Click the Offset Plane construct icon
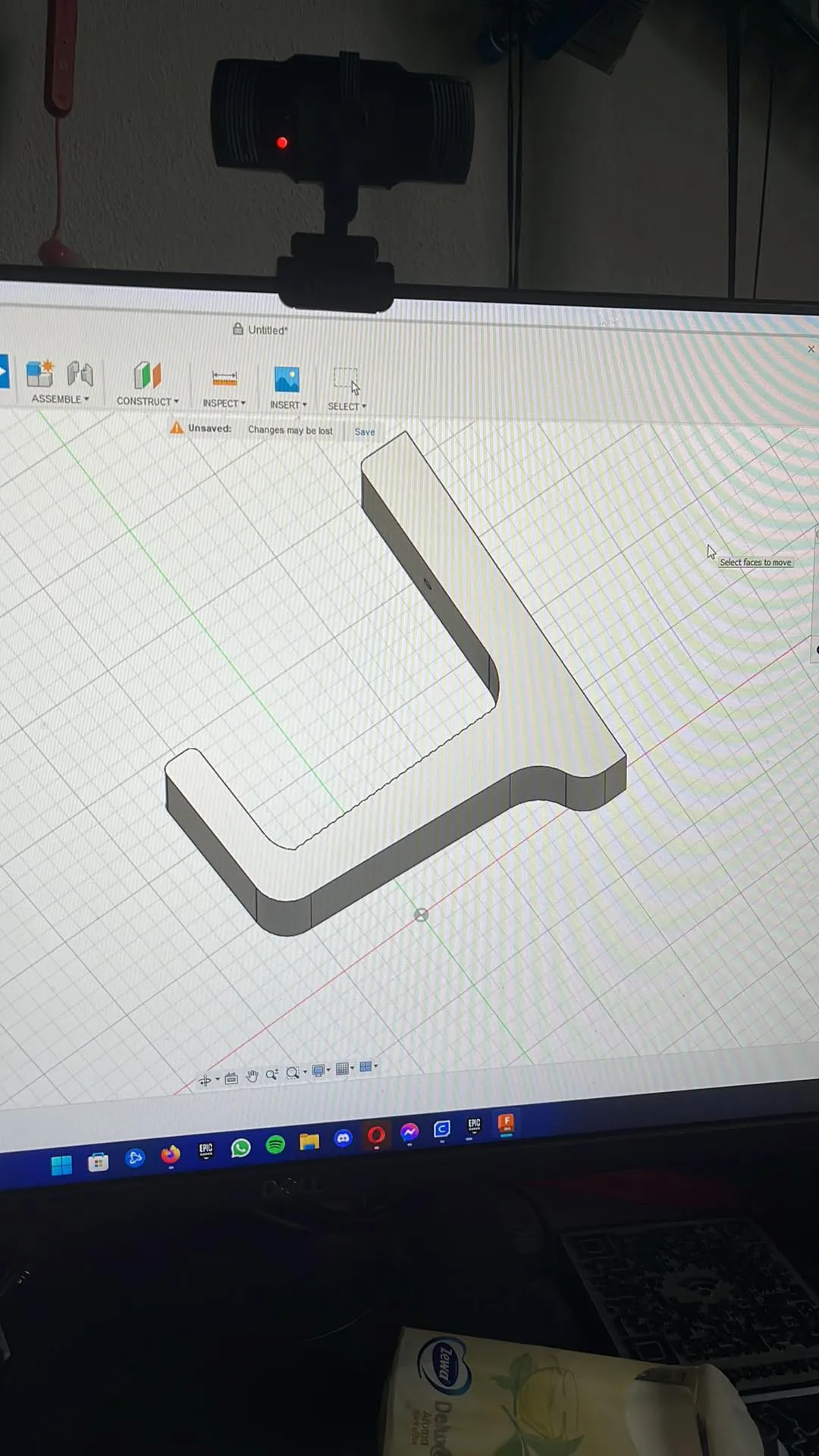 coord(147,375)
